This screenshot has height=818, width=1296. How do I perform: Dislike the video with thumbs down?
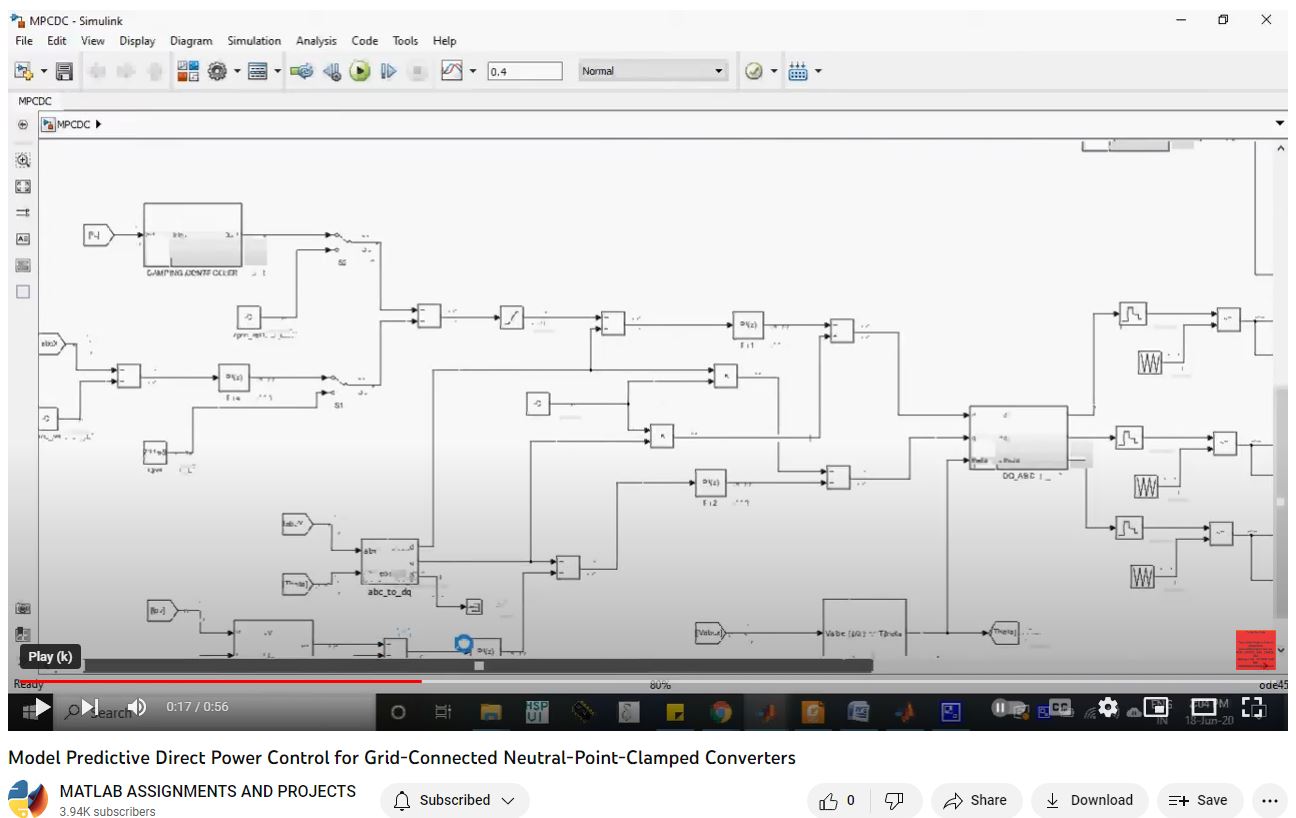pyautogui.click(x=895, y=800)
